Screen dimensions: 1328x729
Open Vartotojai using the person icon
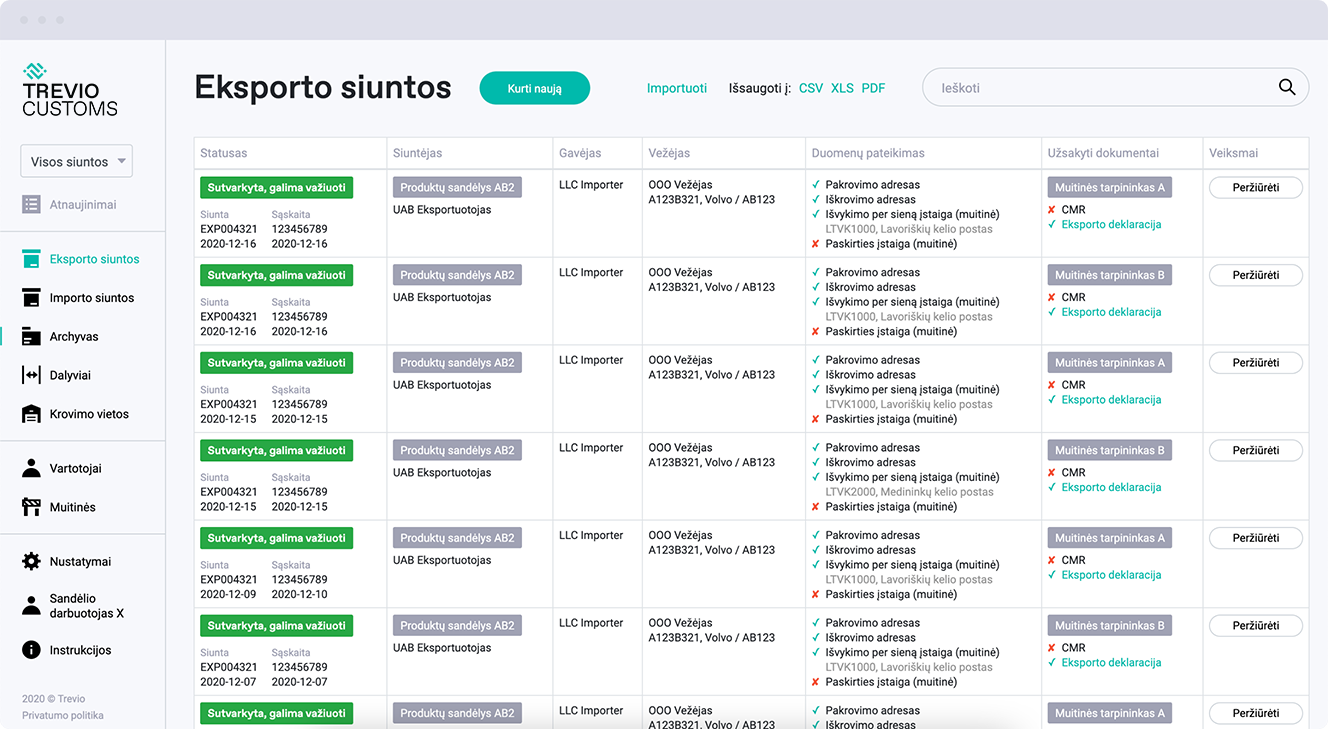pos(31,468)
